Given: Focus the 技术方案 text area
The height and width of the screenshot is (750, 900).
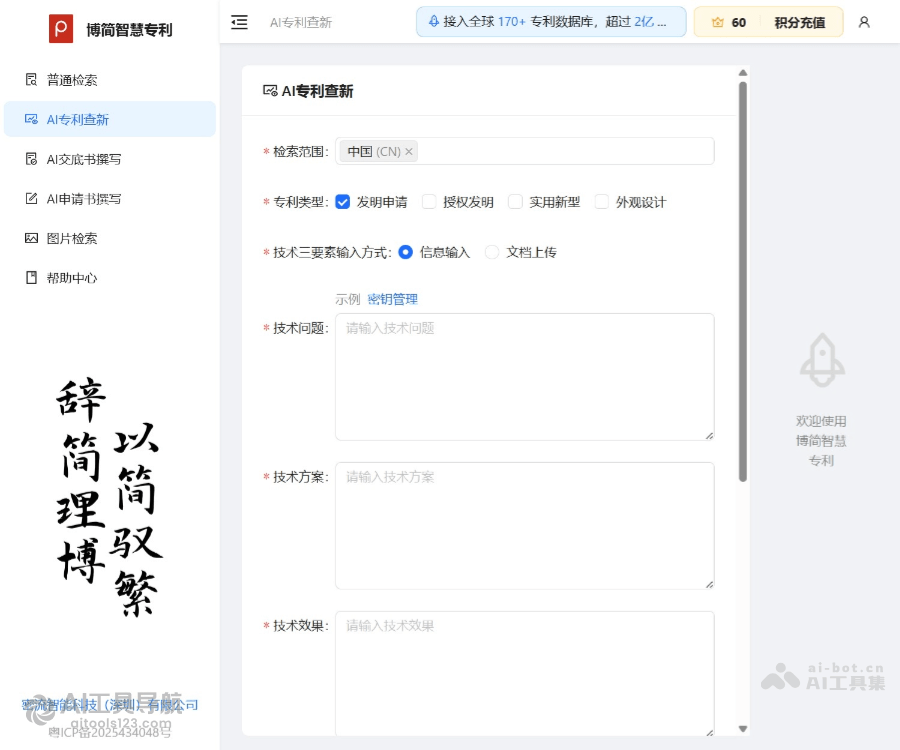Looking at the screenshot, I should [x=525, y=526].
